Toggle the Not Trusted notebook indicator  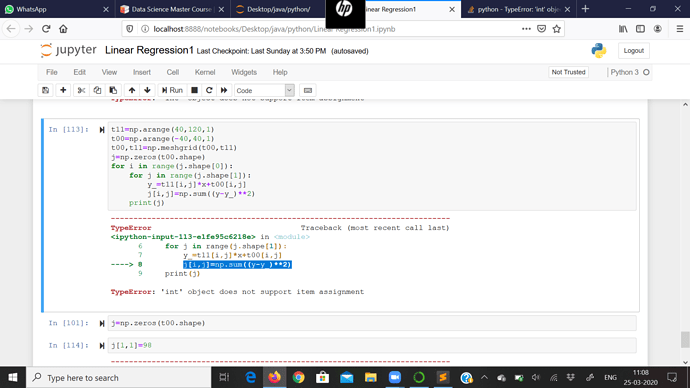(568, 72)
